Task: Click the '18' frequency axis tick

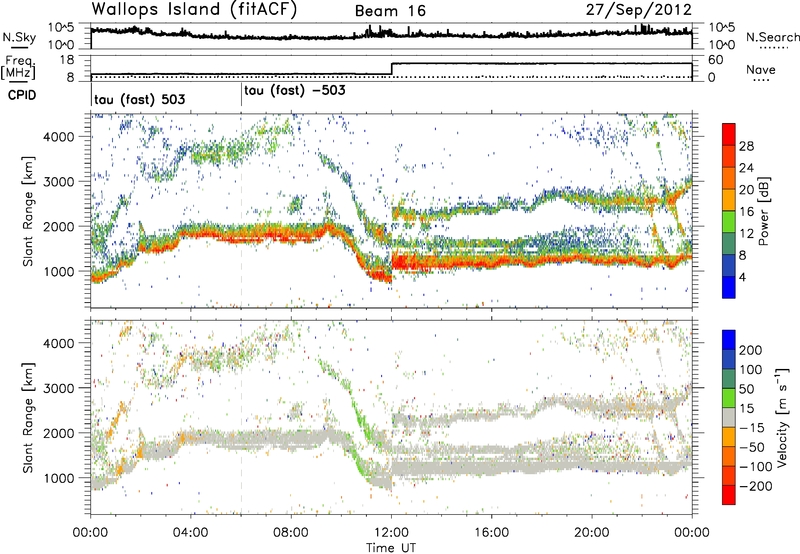Action: pos(67,60)
